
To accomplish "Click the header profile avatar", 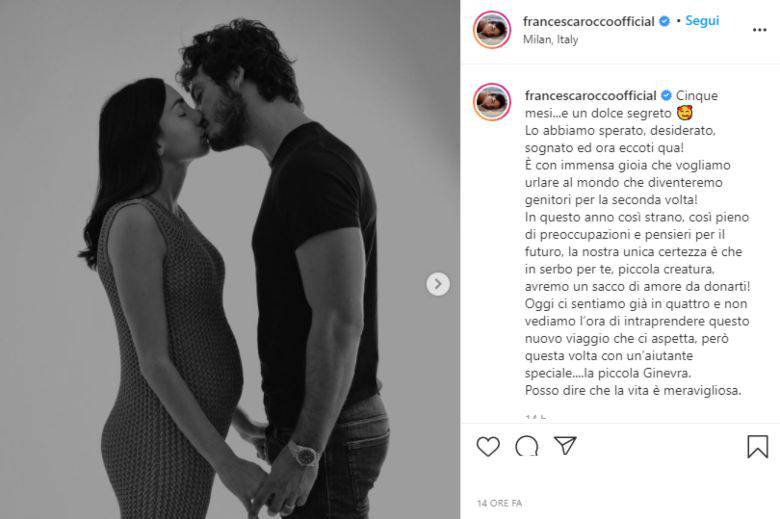I will point(492,30).
